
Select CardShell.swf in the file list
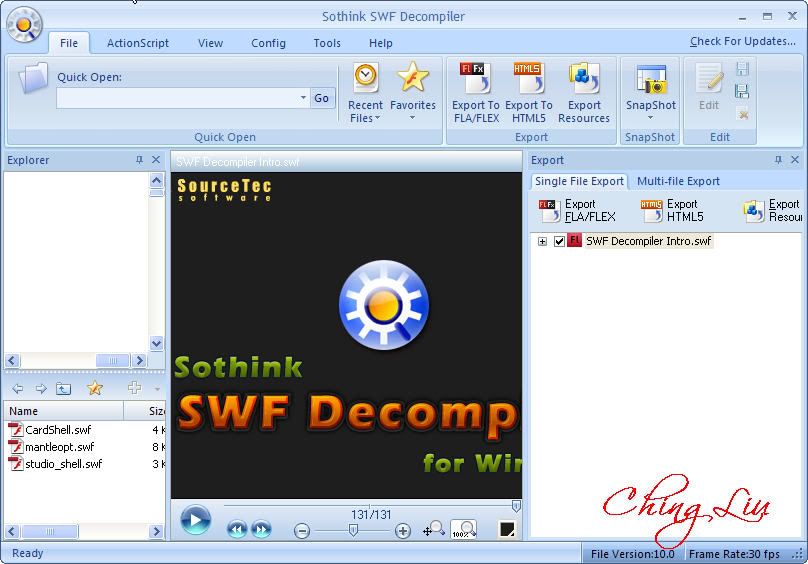tap(58, 430)
